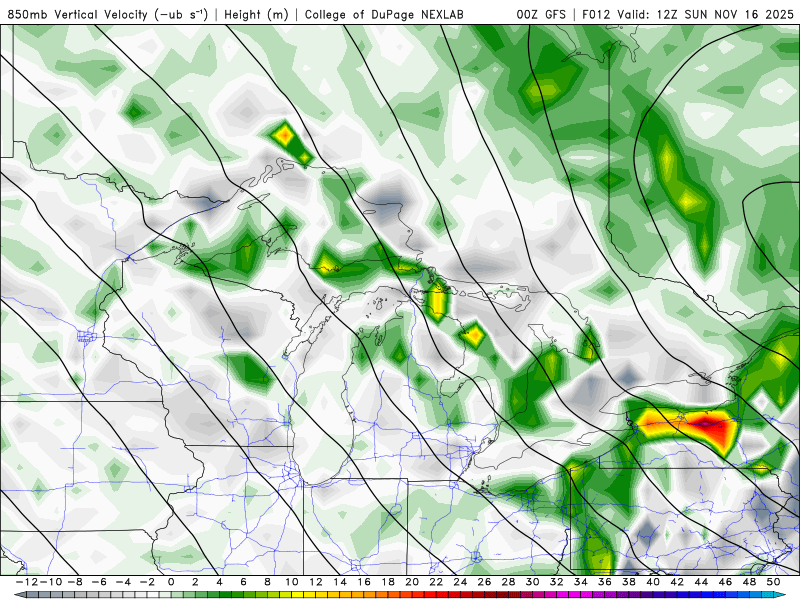Click the "850mb Vertical Velocity" title text
This screenshot has height=600, width=800.
[x=78, y=14]
